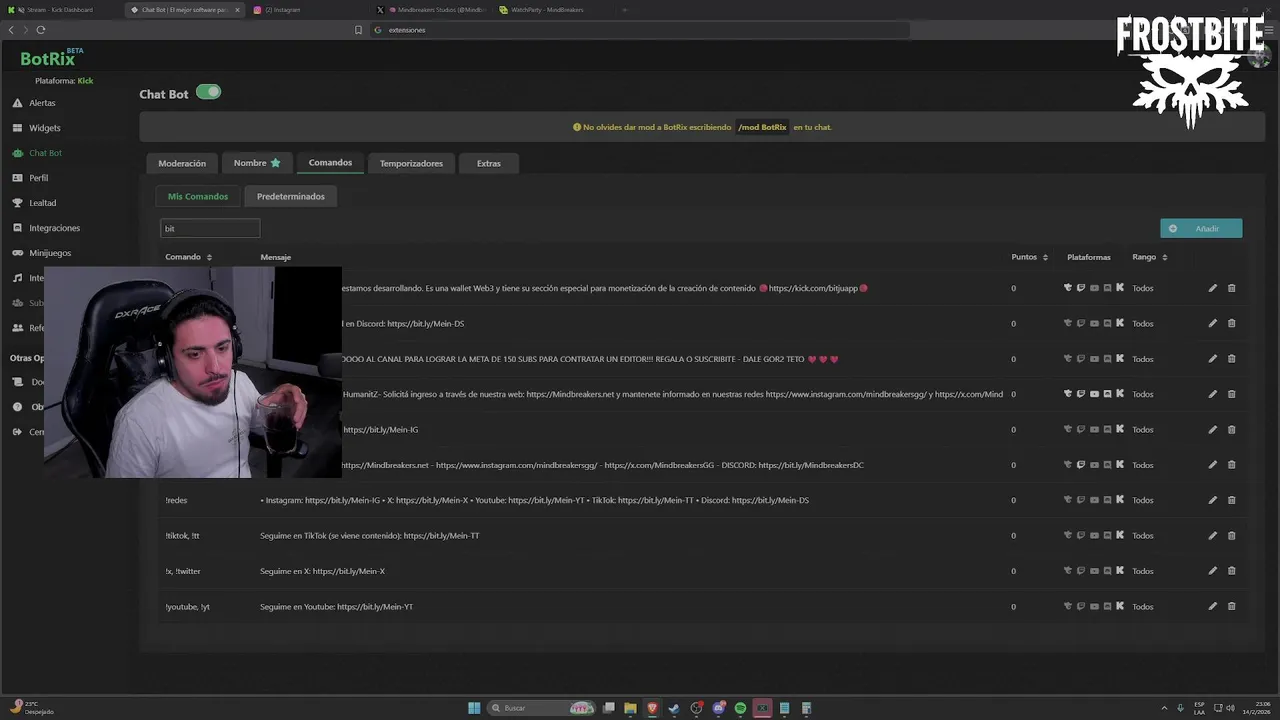Viewport: 1280px width, 720px height.
Task: Delete the MindbreakersDC command row
Action: 1231,465
